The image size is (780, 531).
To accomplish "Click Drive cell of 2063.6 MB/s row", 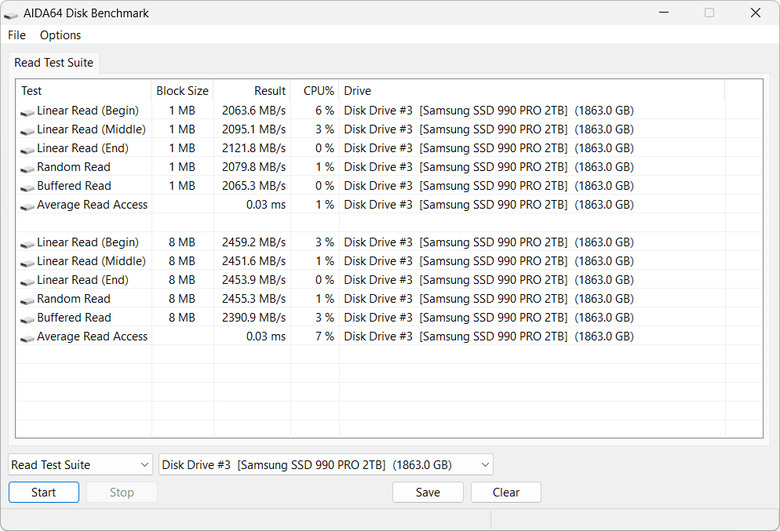I will tap(488, 110).
